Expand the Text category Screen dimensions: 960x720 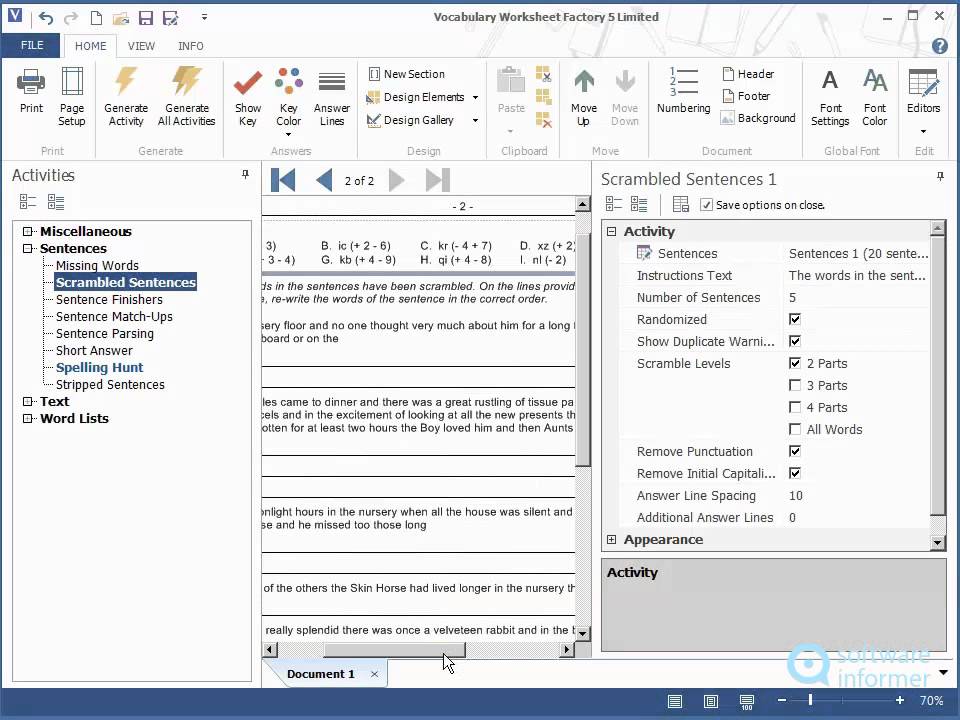[x=28, y=402]
